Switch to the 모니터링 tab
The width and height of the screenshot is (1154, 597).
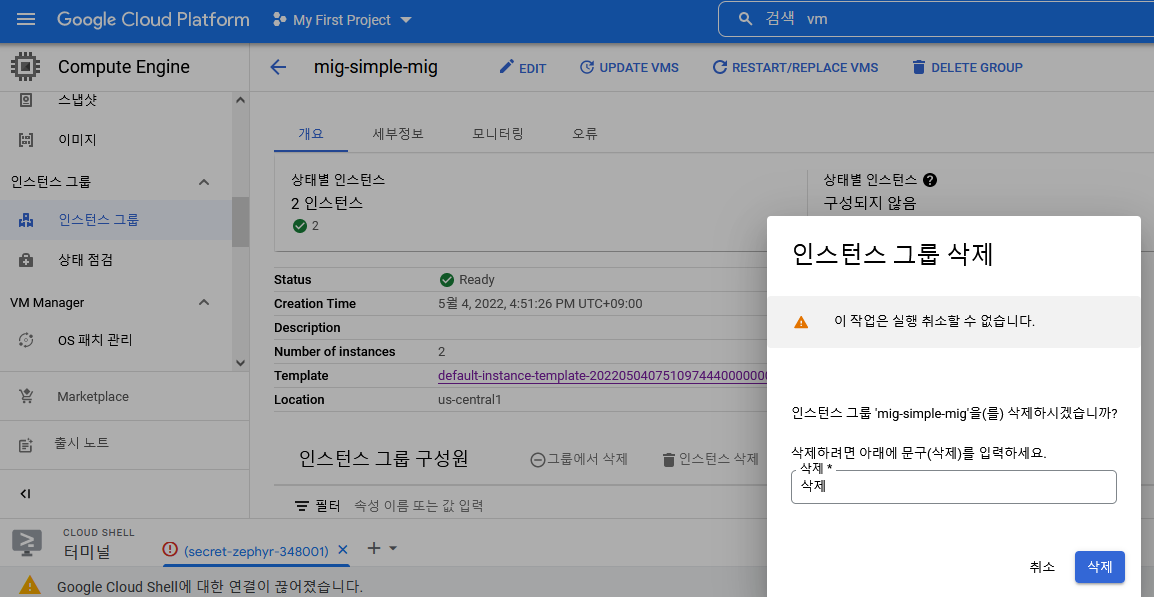(498, 133)
